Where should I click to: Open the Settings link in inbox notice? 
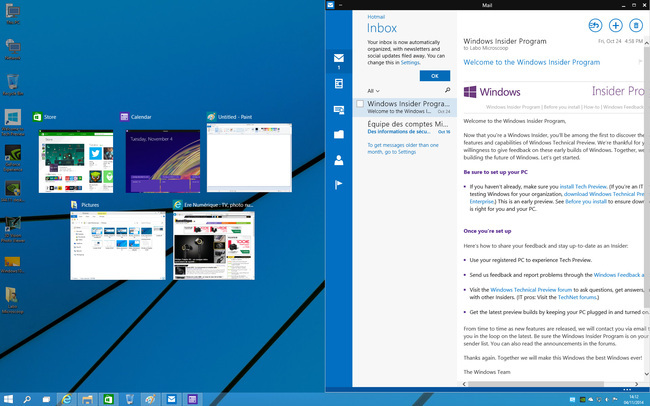410,63
